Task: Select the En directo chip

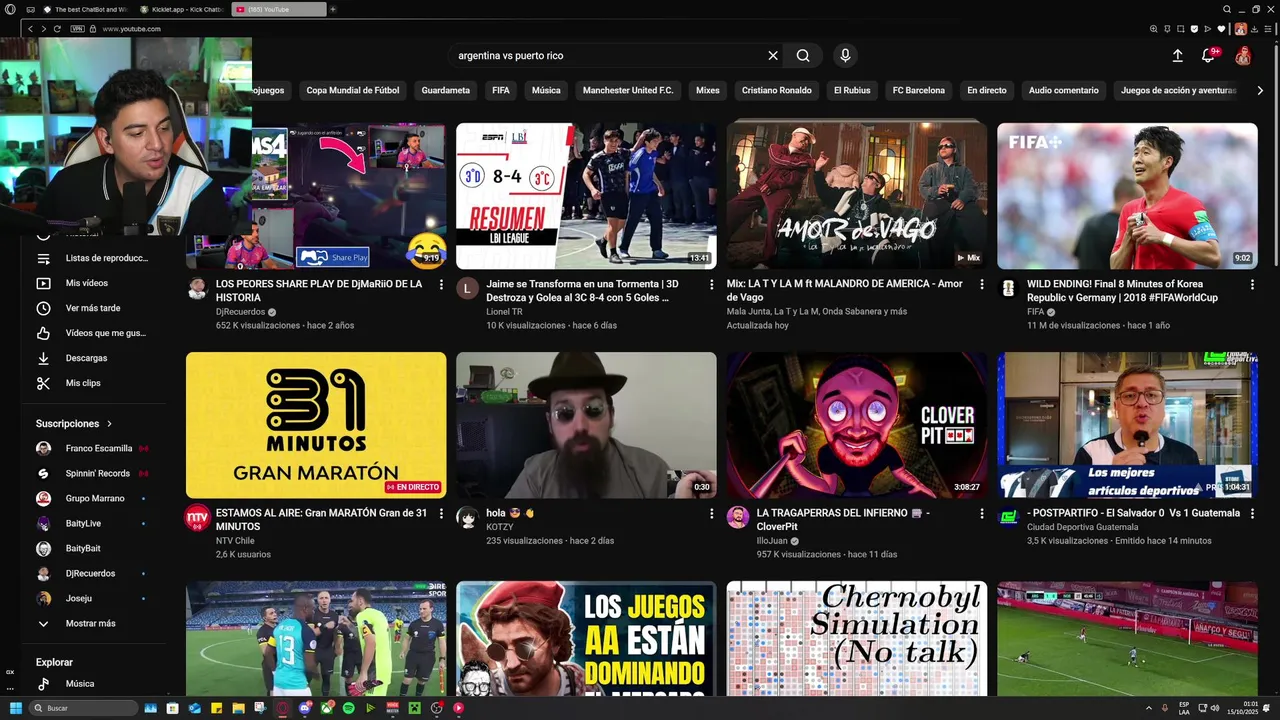Action: click(x=987, y=90)
